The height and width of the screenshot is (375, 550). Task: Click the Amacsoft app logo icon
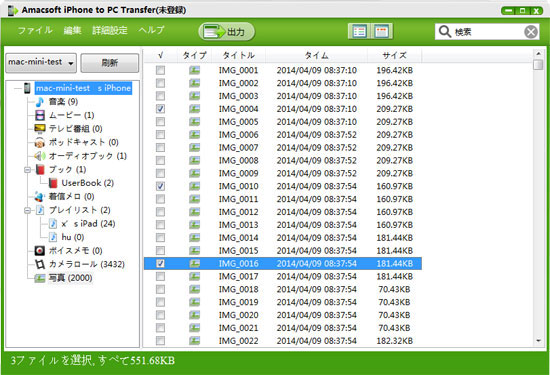pos(13,10)
